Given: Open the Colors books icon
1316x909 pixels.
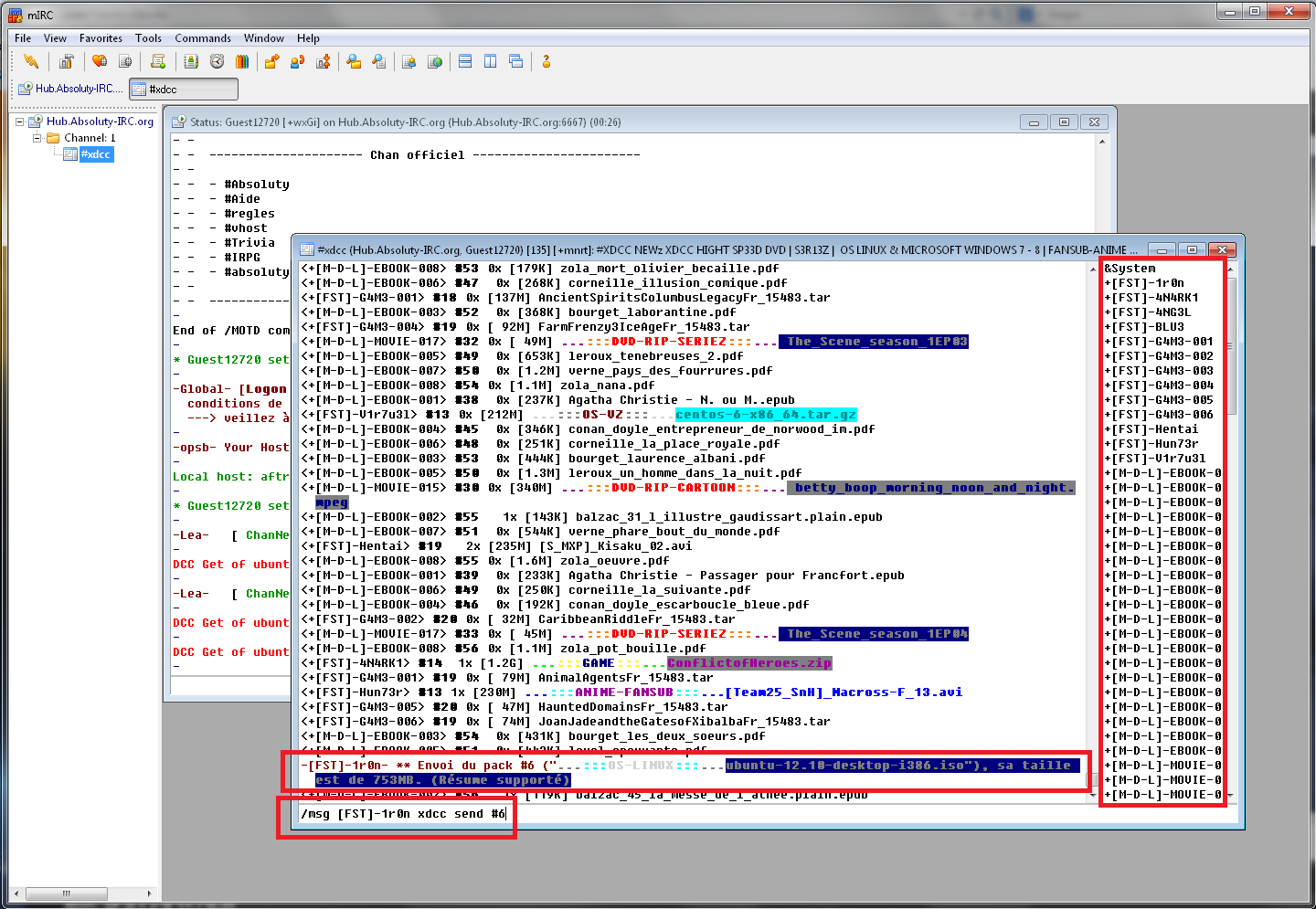Looking at the screenshot, I should [242, 61].
